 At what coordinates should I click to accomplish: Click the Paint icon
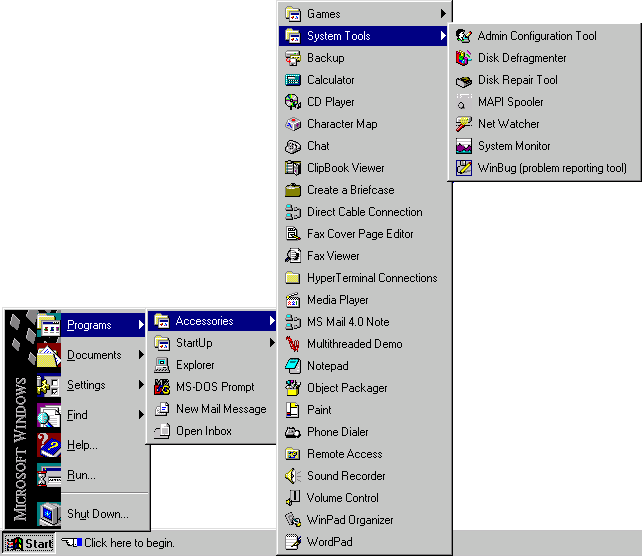coord(293,410)
